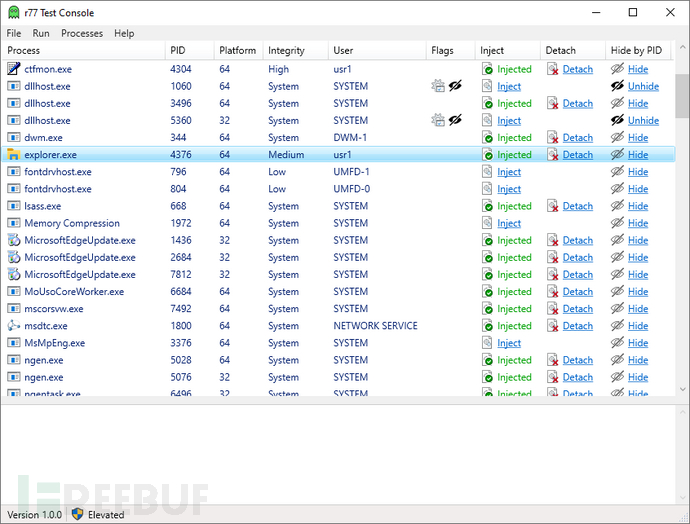Click Detach link for explorer.exe
Image resolution: width=690 pixels, height=524 pixels.
pyautogui.click(x=577, y=155)
